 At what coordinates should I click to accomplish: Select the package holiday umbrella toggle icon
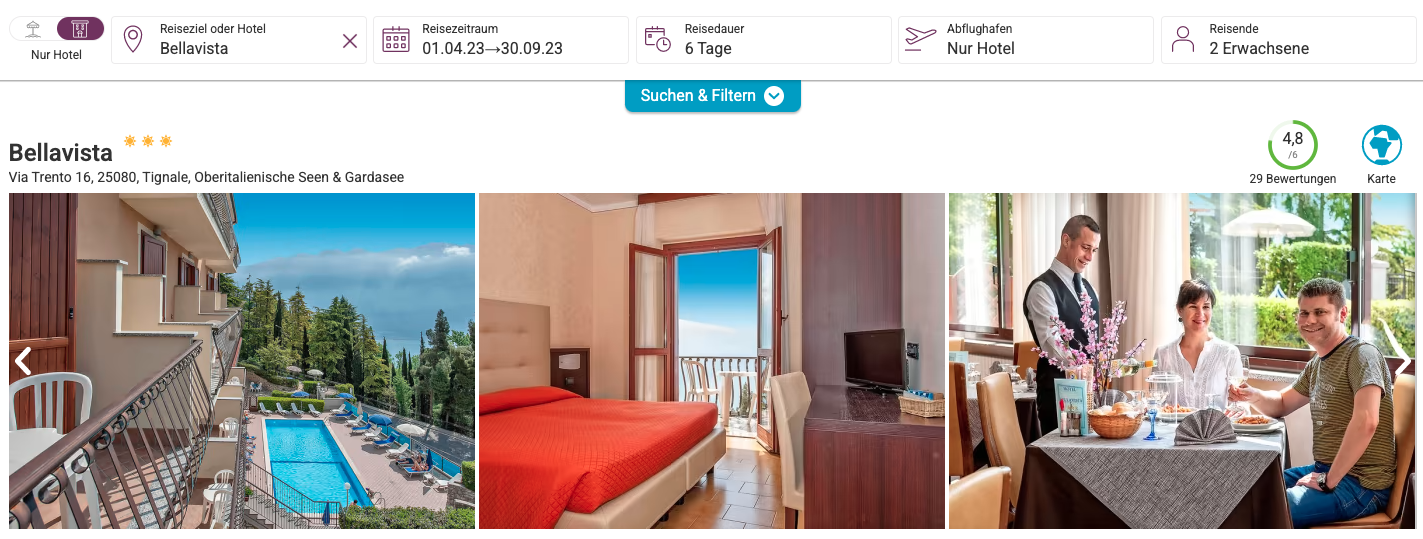[33, 28]
